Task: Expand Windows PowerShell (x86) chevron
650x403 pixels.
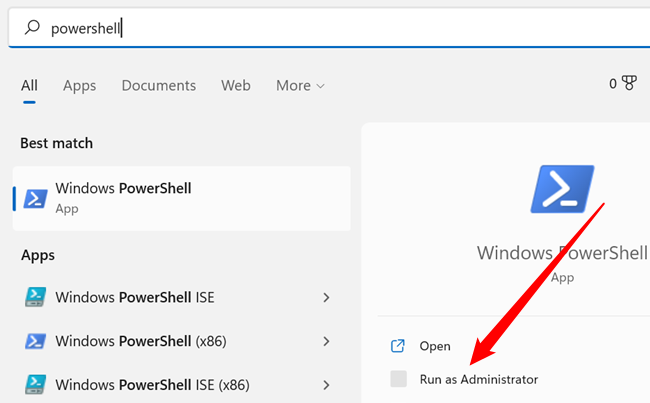Action: pyautogui.click(x=326, y=341)
